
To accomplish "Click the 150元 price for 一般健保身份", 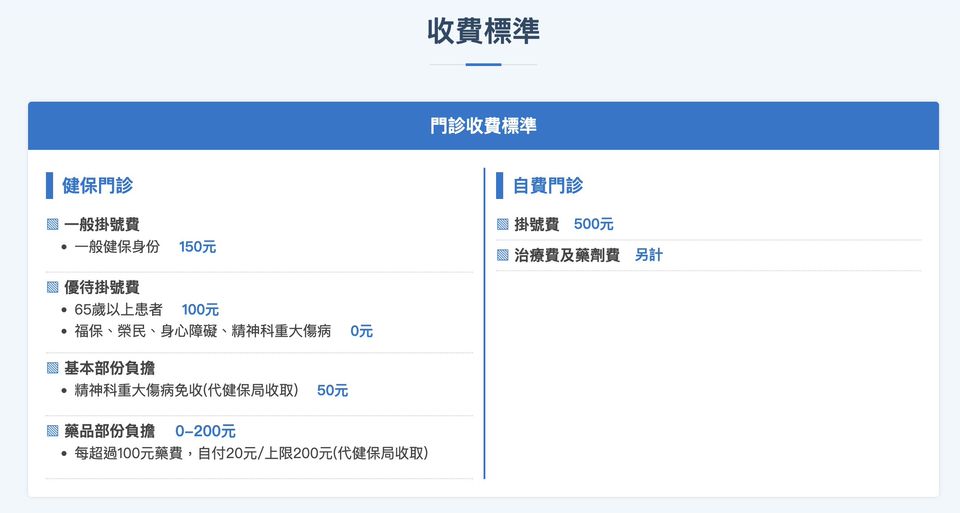I will pyautogui.click(x=197, y=247).
